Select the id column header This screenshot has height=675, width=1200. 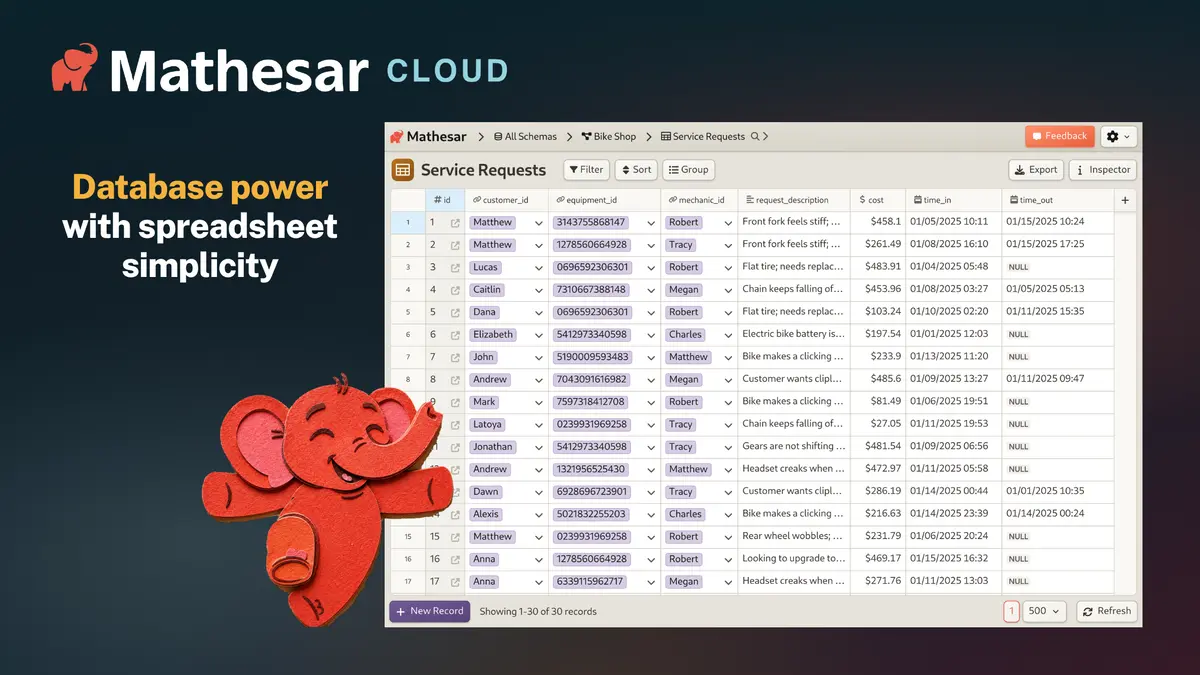[444, 200]
